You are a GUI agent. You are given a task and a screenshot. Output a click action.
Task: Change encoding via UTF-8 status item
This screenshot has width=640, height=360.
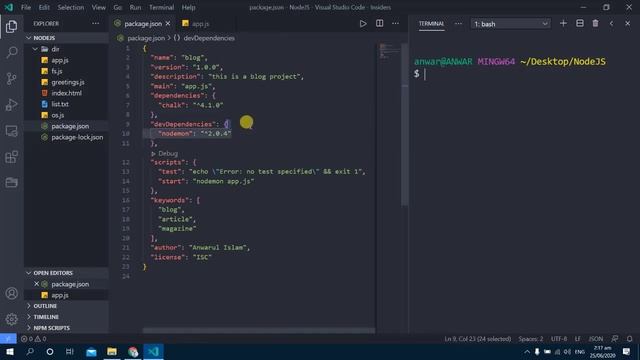point(559,339)
